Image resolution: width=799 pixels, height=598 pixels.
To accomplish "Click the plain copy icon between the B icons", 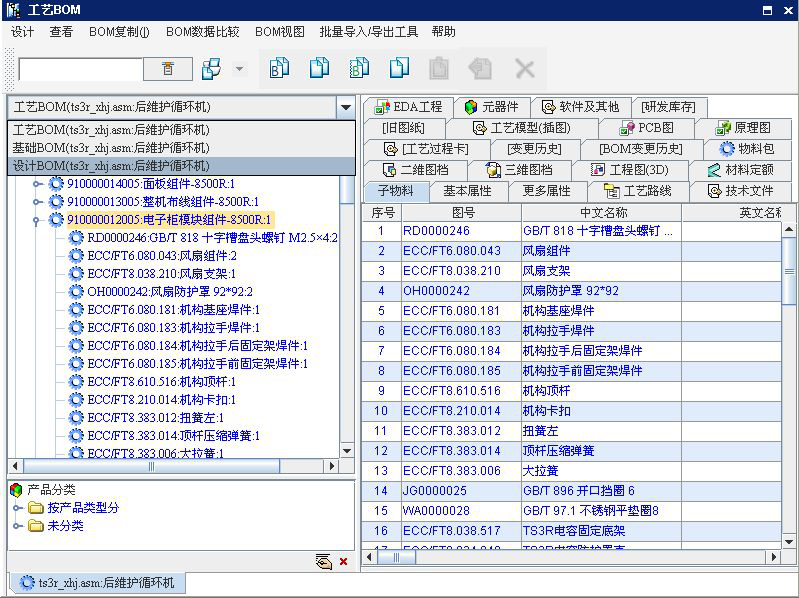I will coord(319,68).
